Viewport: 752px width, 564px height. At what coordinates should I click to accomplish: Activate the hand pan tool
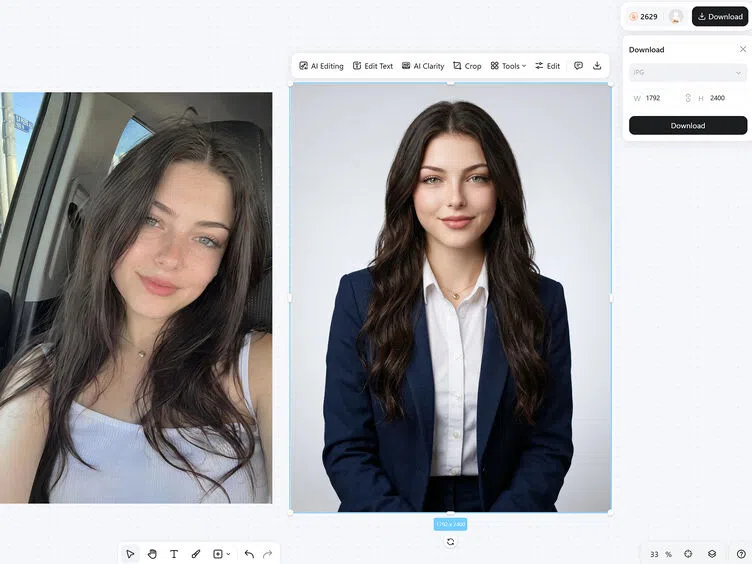(152, 554)
